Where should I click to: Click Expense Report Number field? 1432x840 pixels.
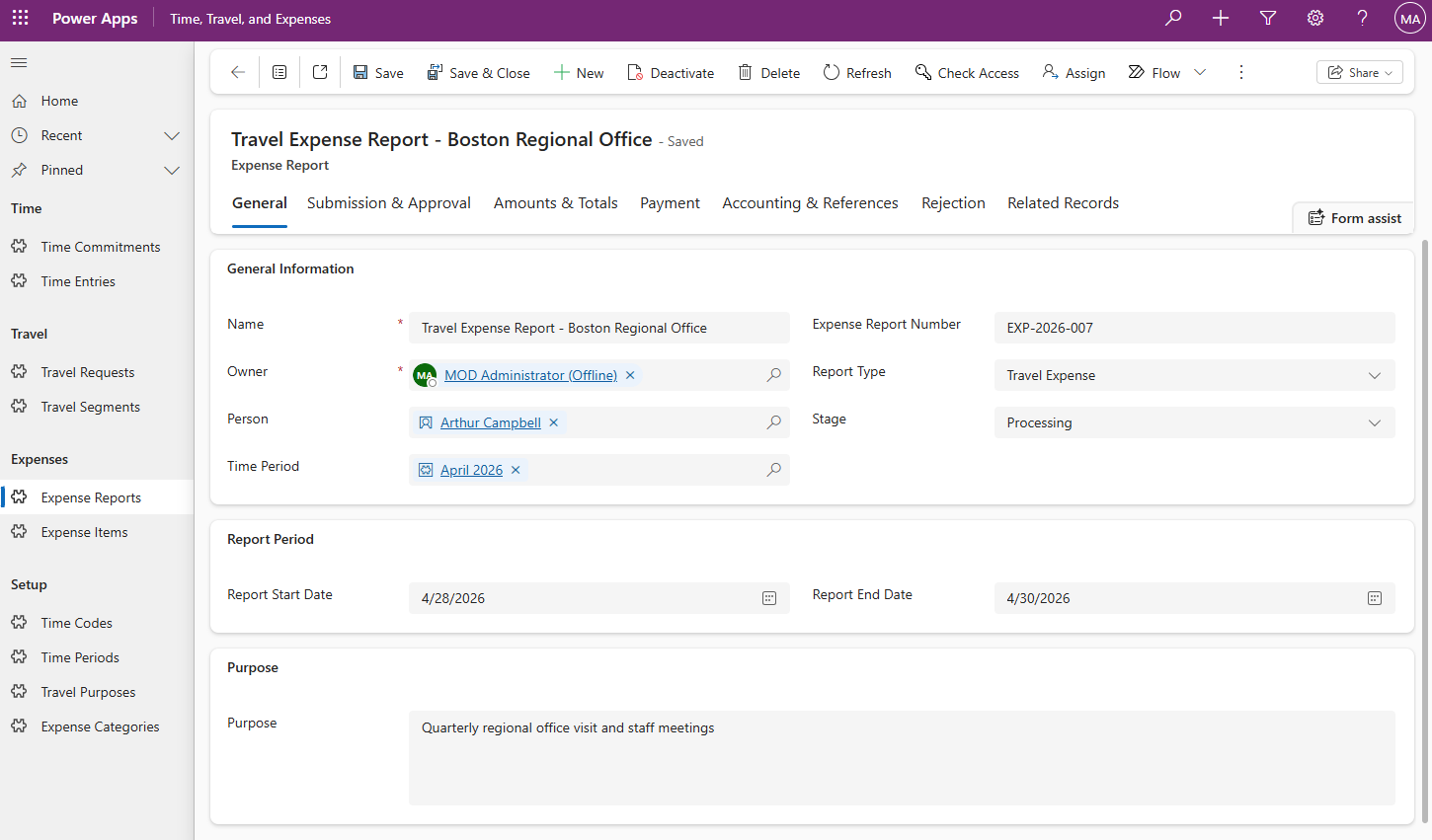(1195, 328)
